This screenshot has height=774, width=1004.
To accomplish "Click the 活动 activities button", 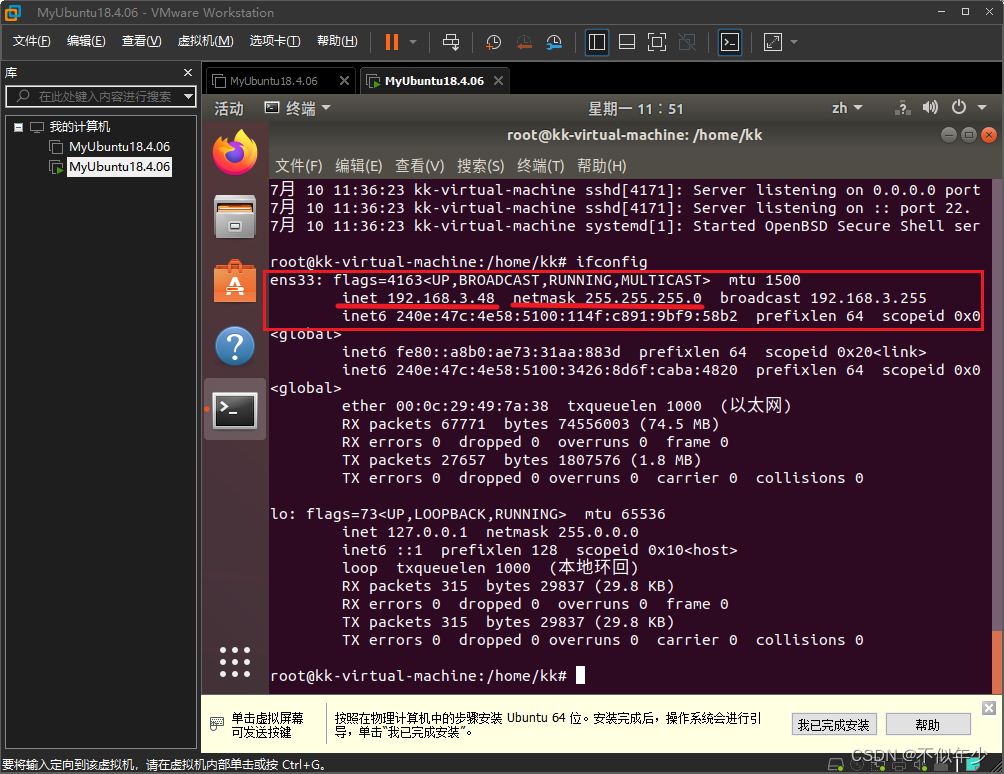I will (x=229, y=108).
